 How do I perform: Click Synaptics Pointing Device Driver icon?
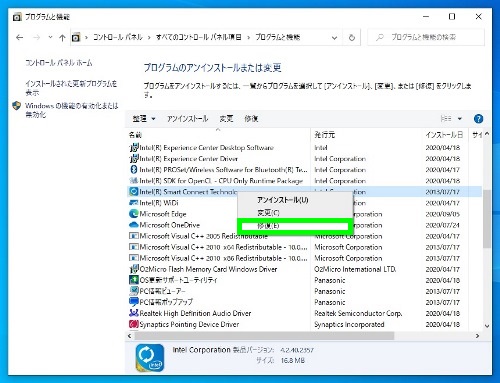[134, 324]
